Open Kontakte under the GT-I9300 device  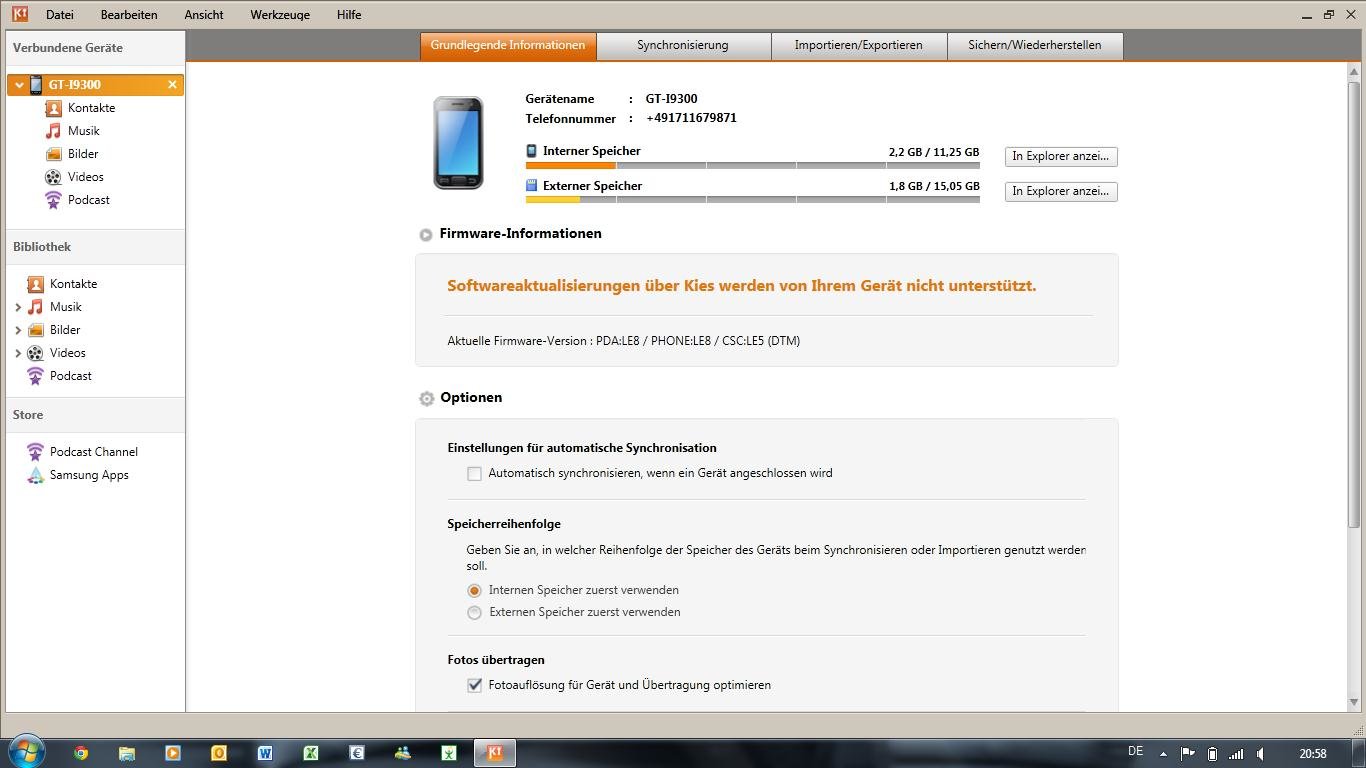(x=90, y=108)
